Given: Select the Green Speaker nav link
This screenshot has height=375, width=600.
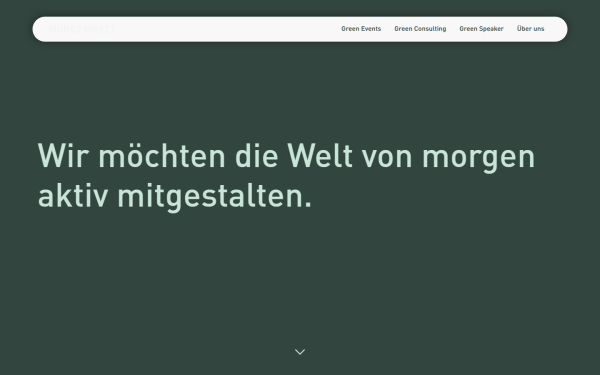Looking at the screenshot, I should click(481, 29).
